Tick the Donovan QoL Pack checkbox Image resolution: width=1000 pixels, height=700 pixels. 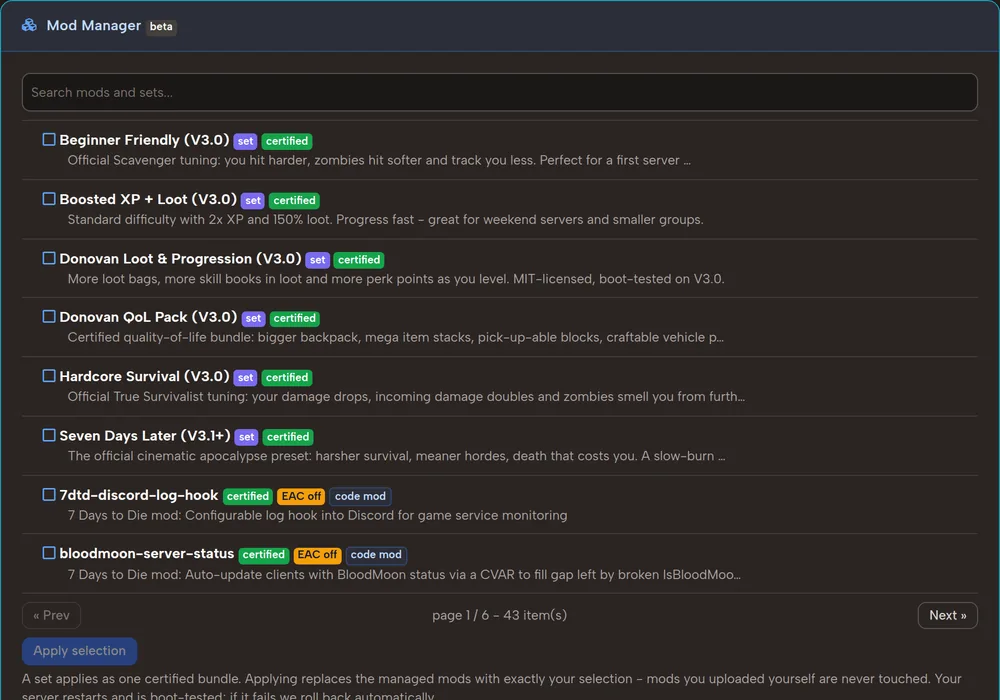tap(49, 317)
